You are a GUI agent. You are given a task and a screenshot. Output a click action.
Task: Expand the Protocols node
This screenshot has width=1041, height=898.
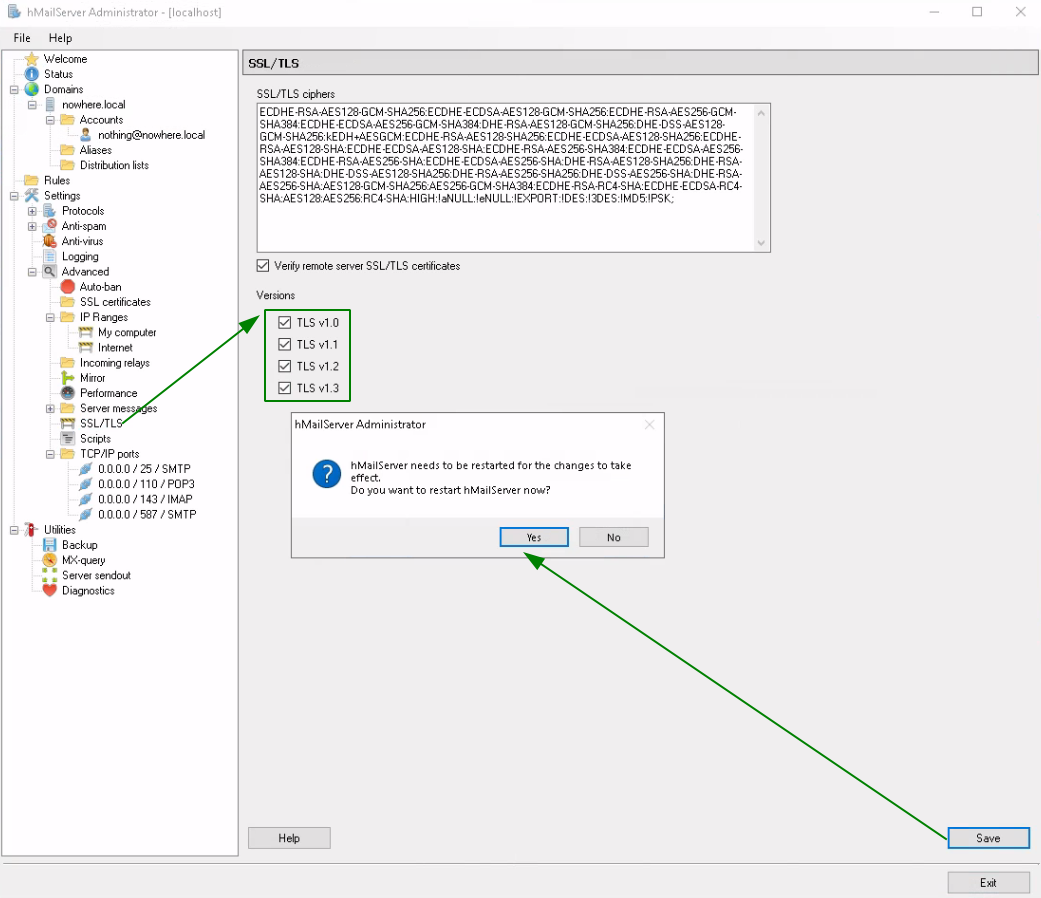click(x=32, y=211)
